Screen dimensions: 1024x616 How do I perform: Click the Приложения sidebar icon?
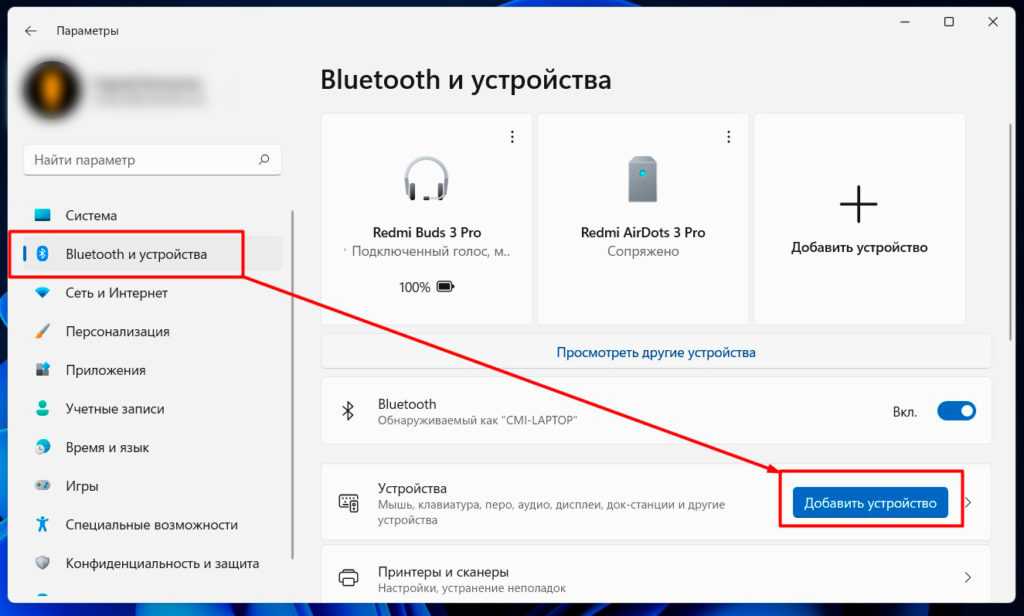(x=42, y=370)
